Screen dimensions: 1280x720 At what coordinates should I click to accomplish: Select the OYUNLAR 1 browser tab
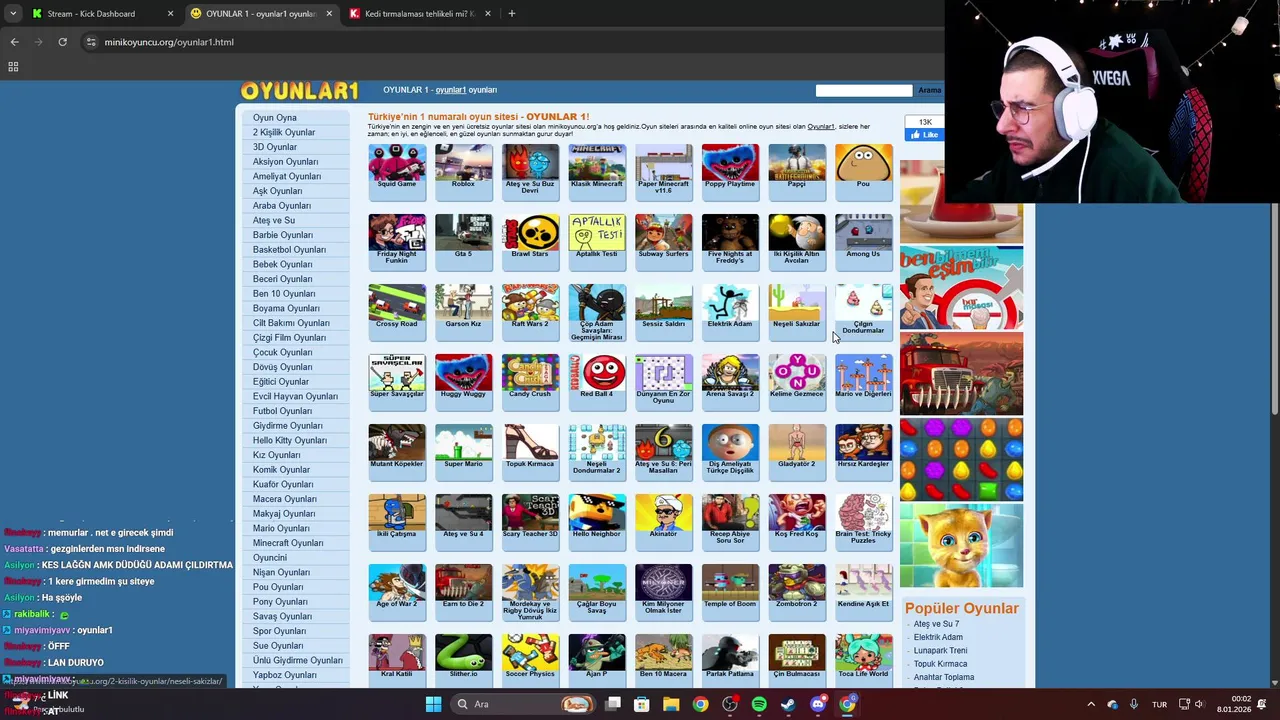click(x=262, y=14)
